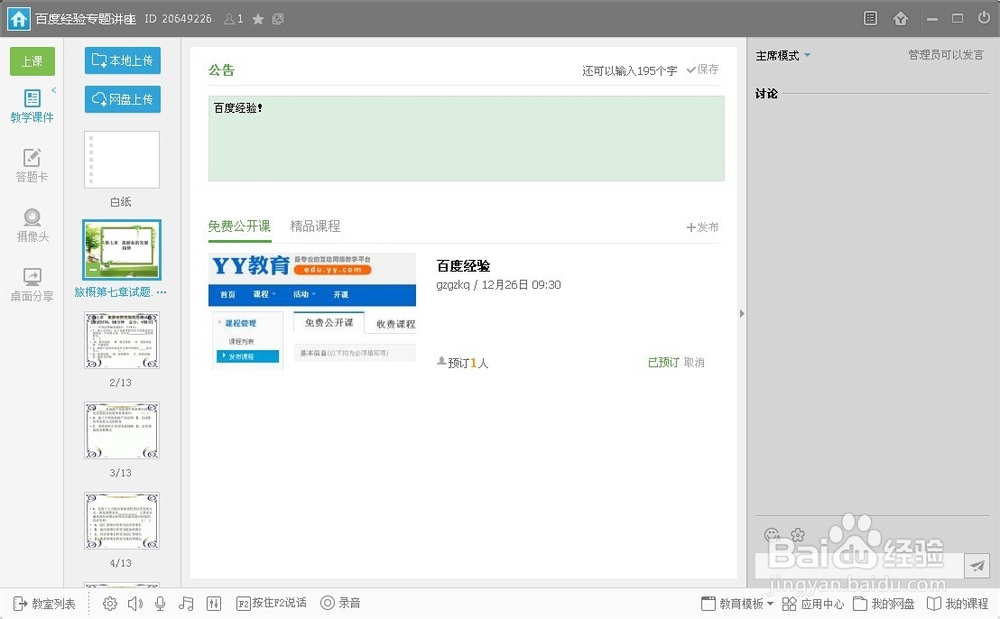Open more options dots beside 旅概第七章试题
Image resolution: width=1000 pixels, height=619 pixels.
(161, 292)
